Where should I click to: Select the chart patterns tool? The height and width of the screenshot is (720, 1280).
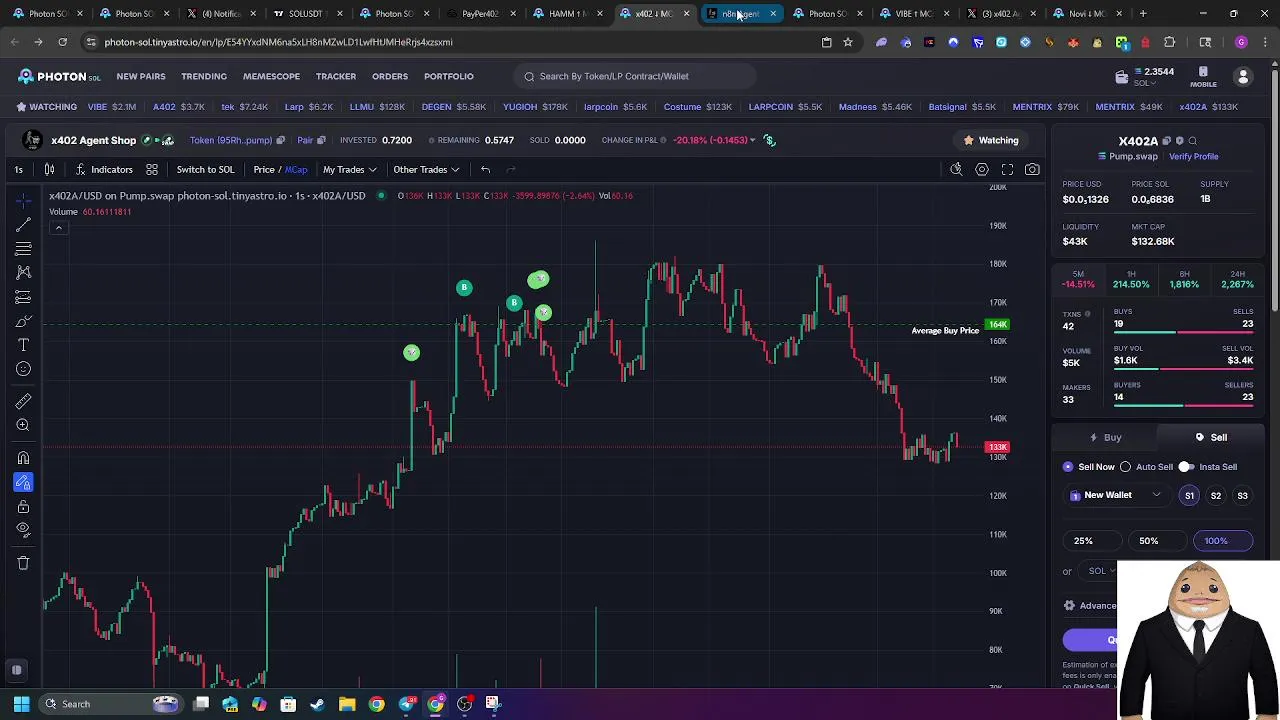pos(23,272)
